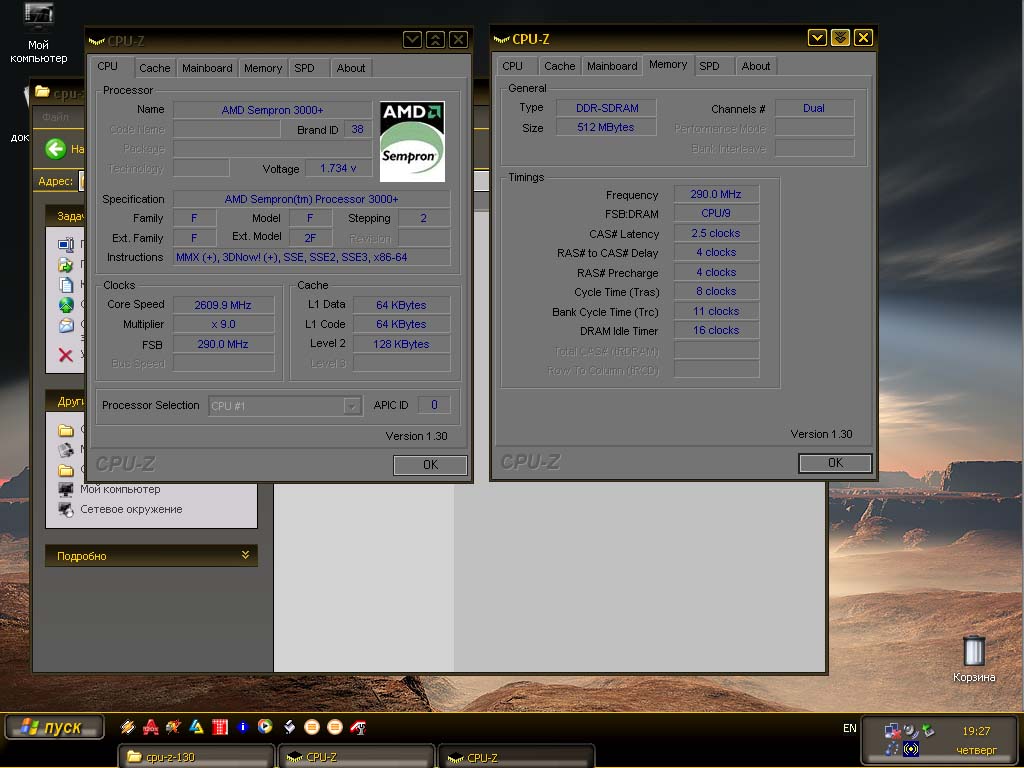This screenshot has width=1024, height=768.
Task: Open About tab in left CPU-Z window
Action: coord(351,68)
